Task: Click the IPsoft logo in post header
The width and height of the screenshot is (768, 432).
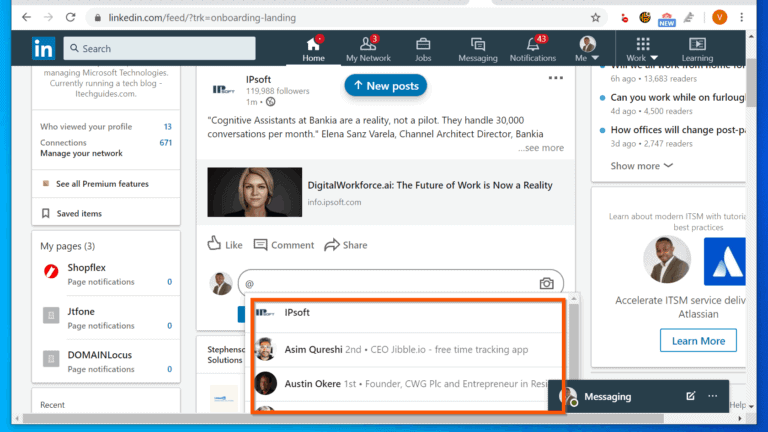Action: pyautogui.click(x=223, y=90)
